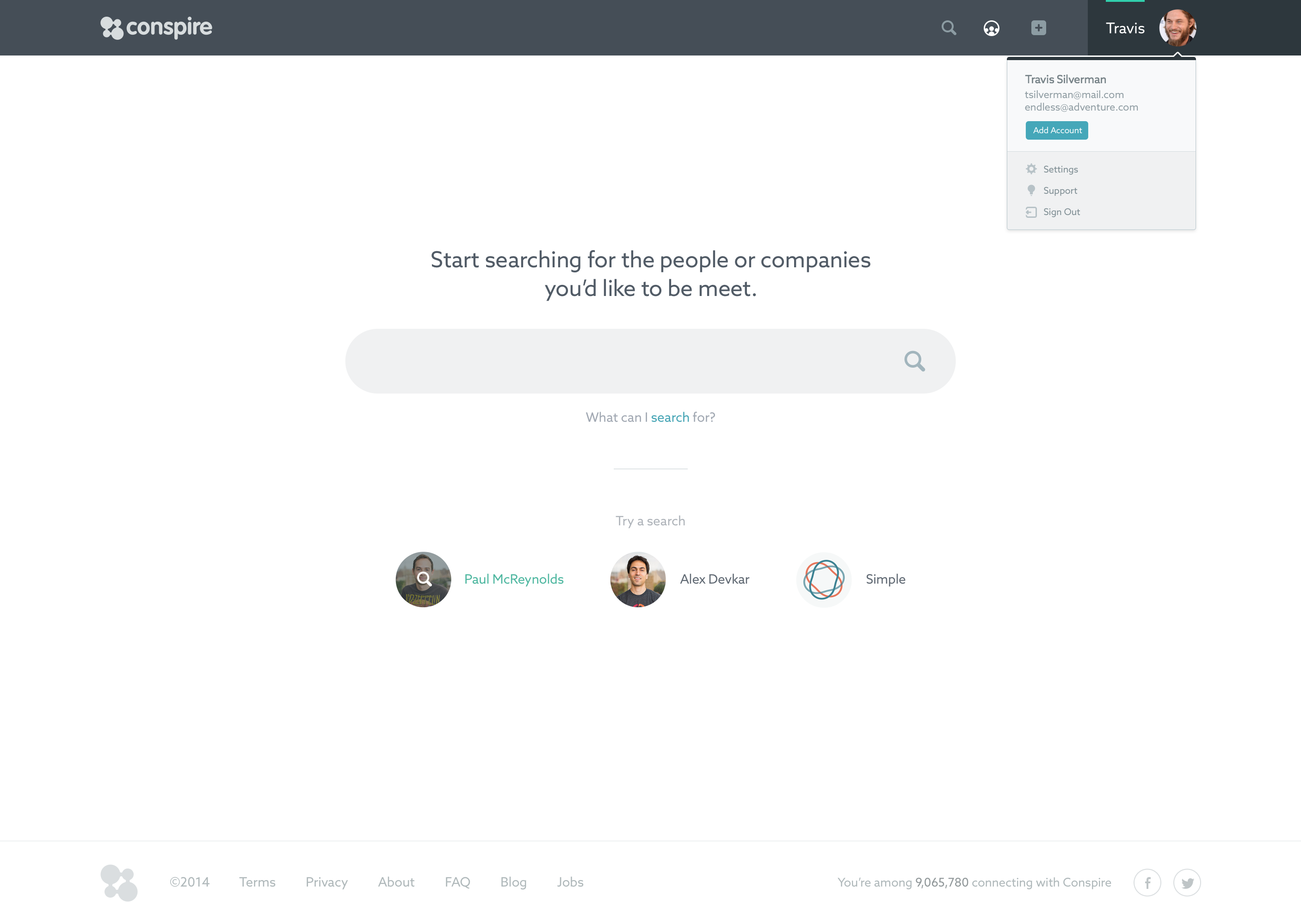Choose Sign Out from account menu
Screen dimensions: 1301x924
(x=1061, y=212)
